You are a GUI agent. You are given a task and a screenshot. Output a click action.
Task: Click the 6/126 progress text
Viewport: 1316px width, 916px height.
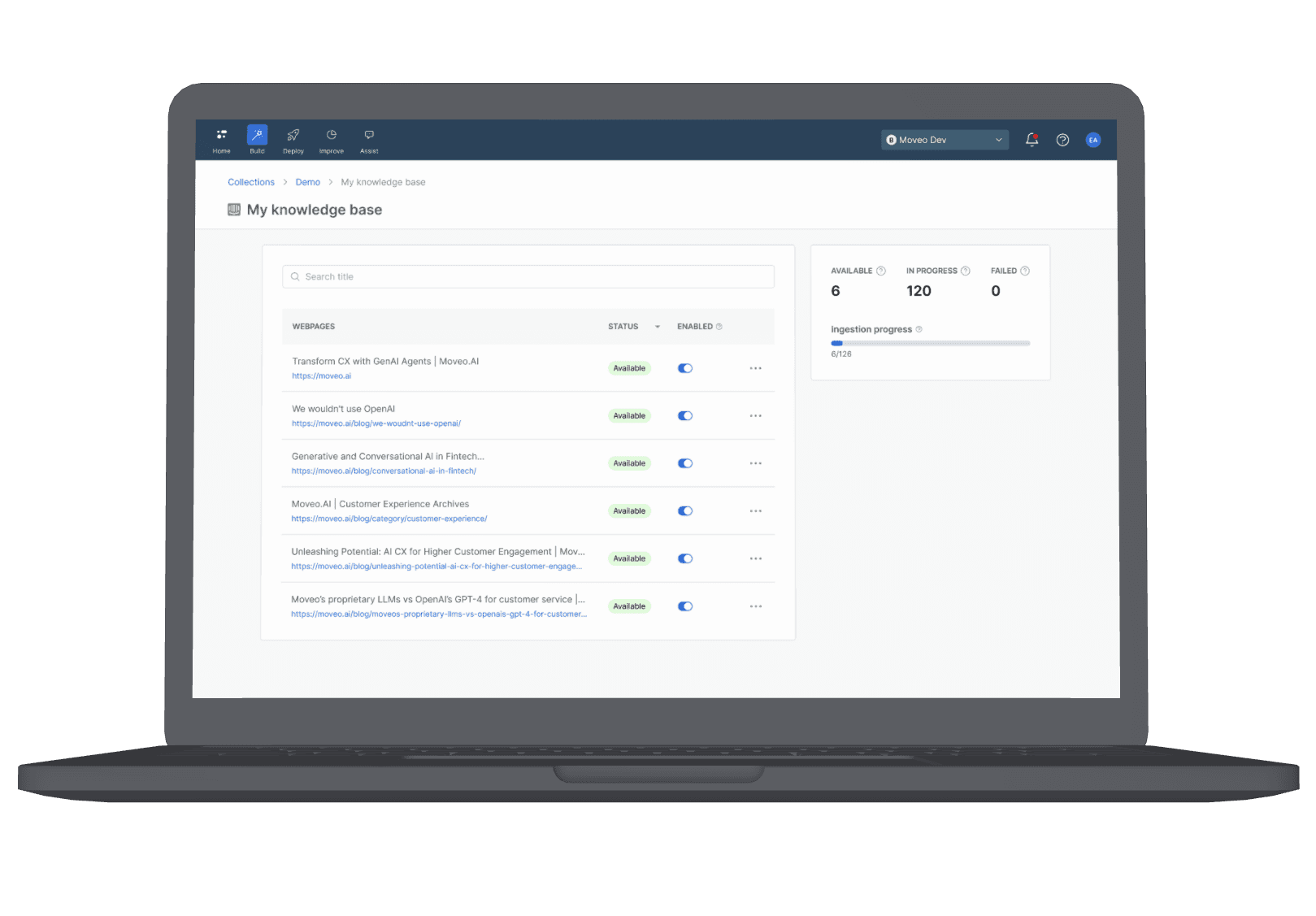coord(841,354)
